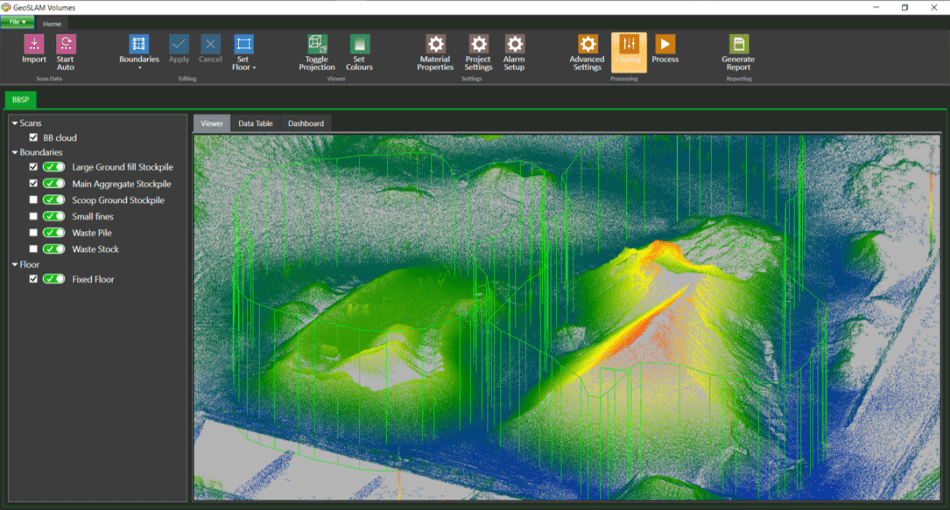Screen dimensions: 950x510
Task: Select the BB cloud label
Action: (x=60, y=137)
